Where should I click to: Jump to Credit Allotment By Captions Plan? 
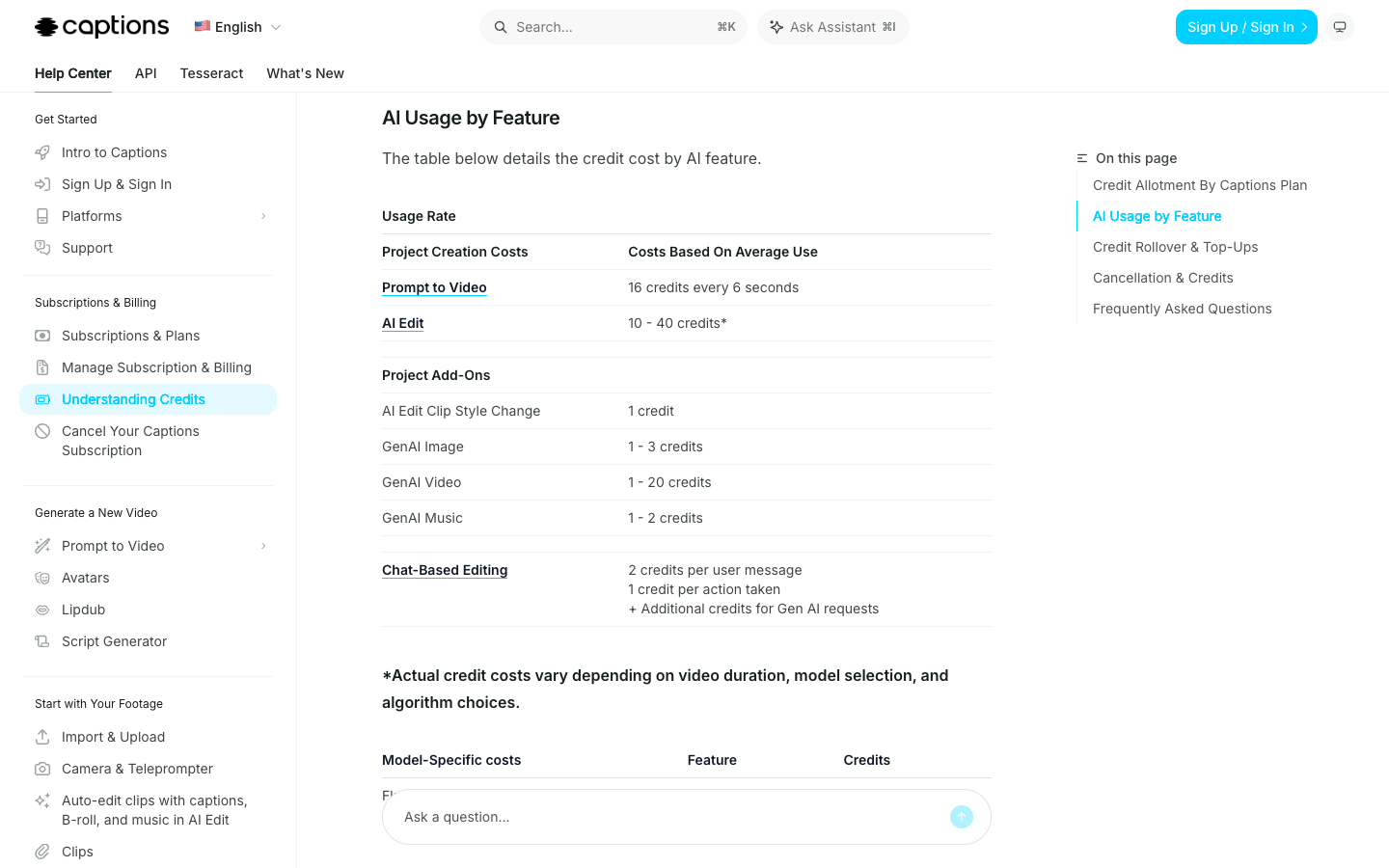coord(1200,185)
